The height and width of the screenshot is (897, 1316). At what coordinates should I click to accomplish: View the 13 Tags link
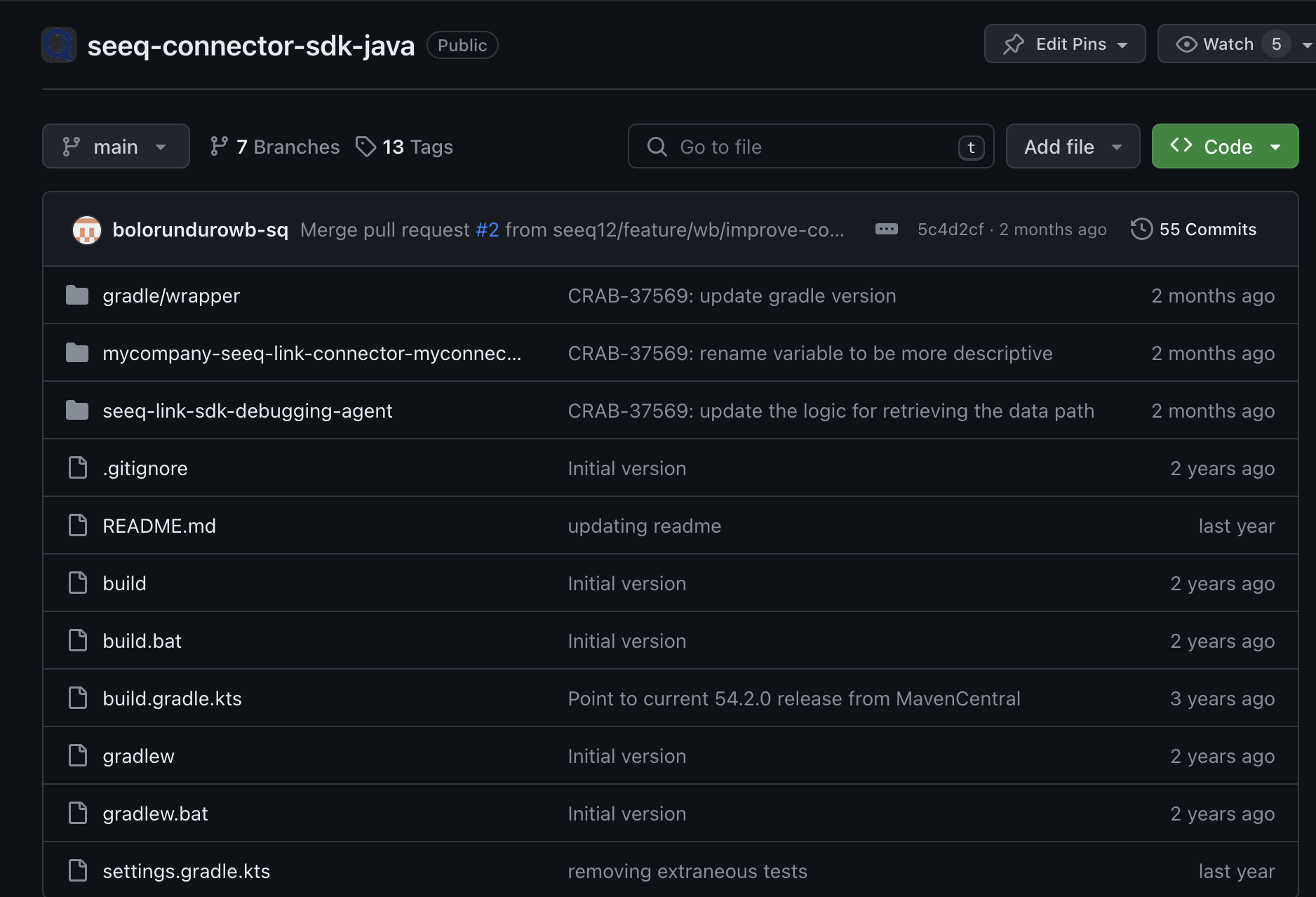[x=404, y=146]
